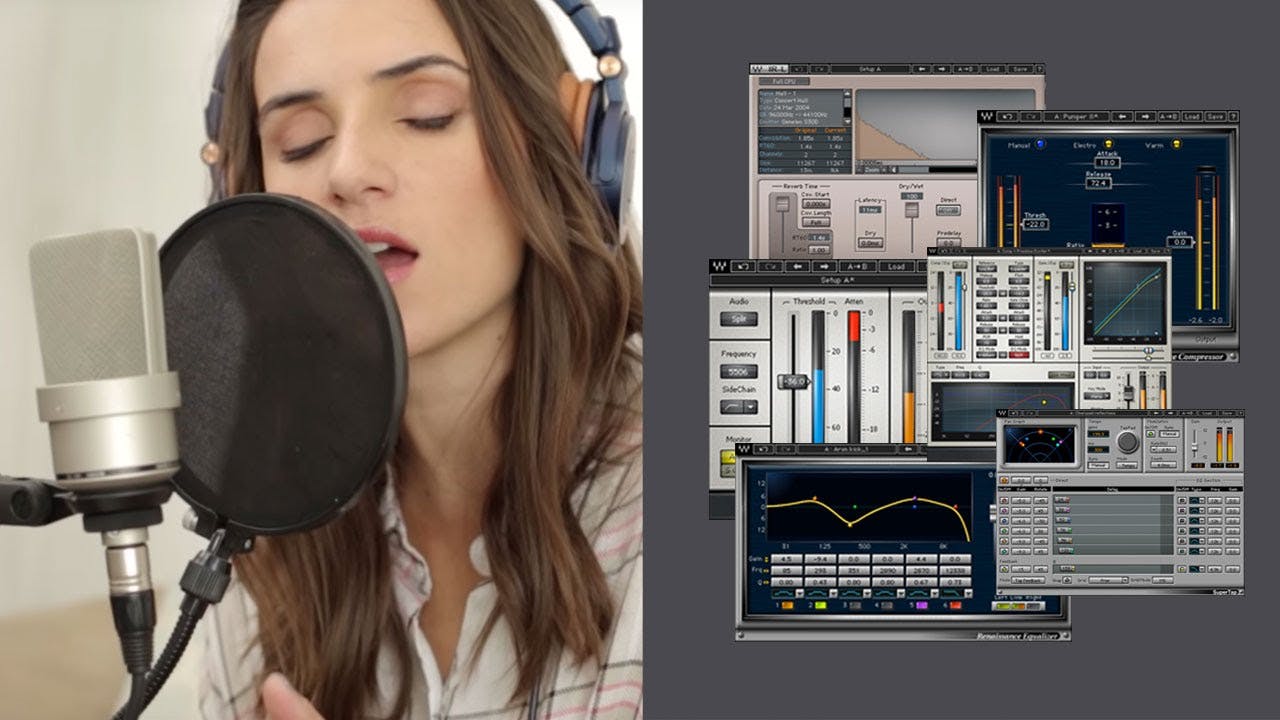Toggle EQ band 6 red switch
The image size is (1280, 720).
click(x=956, y=605)
